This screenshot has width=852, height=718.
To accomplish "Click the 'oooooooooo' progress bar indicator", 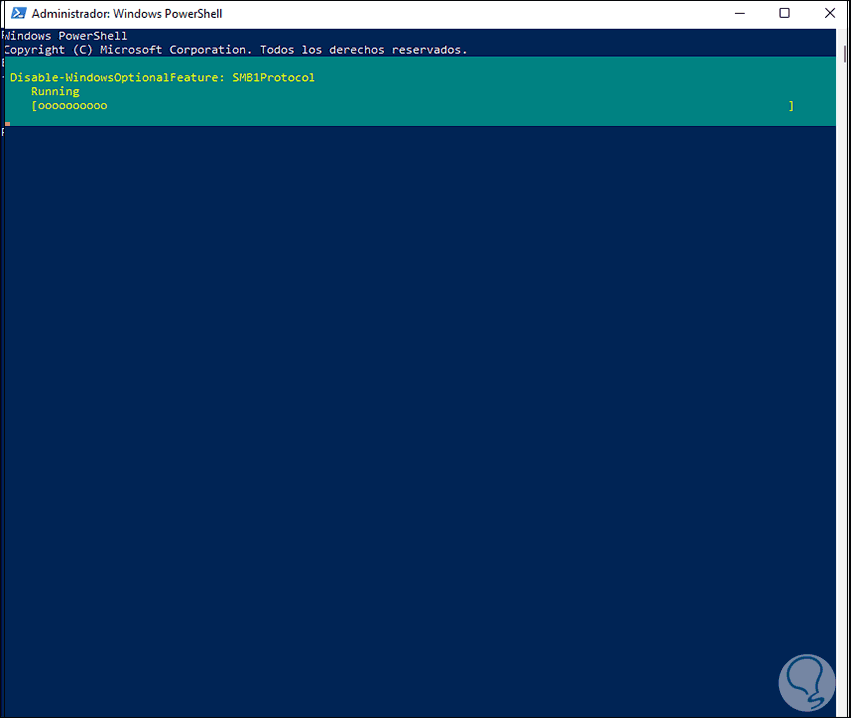I will coord(72,105).
